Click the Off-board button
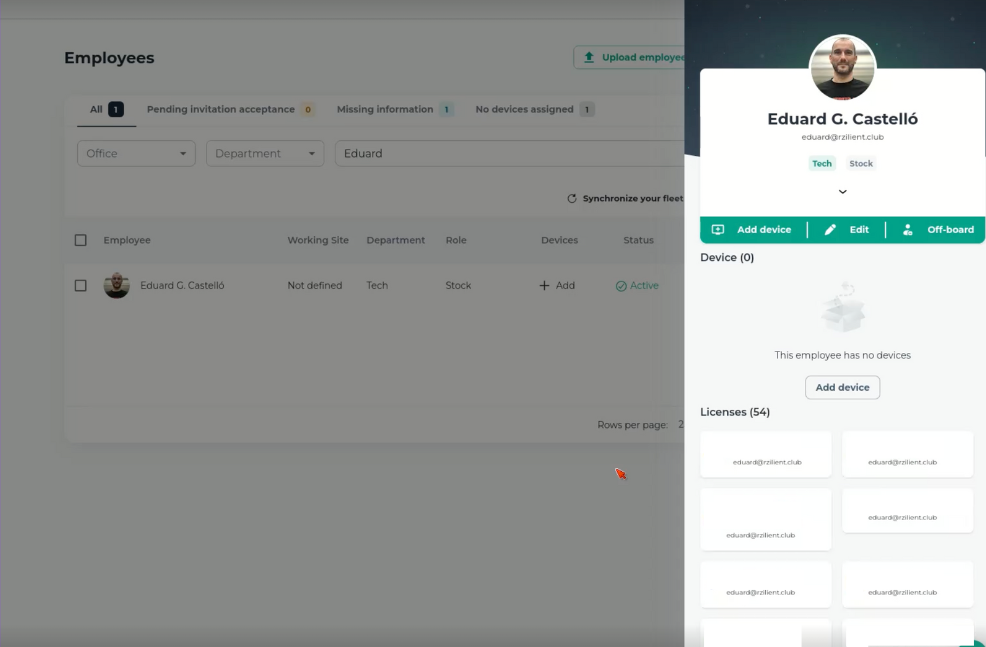Image resolution: width=986 pixels, height=647 pixels. 936,229
